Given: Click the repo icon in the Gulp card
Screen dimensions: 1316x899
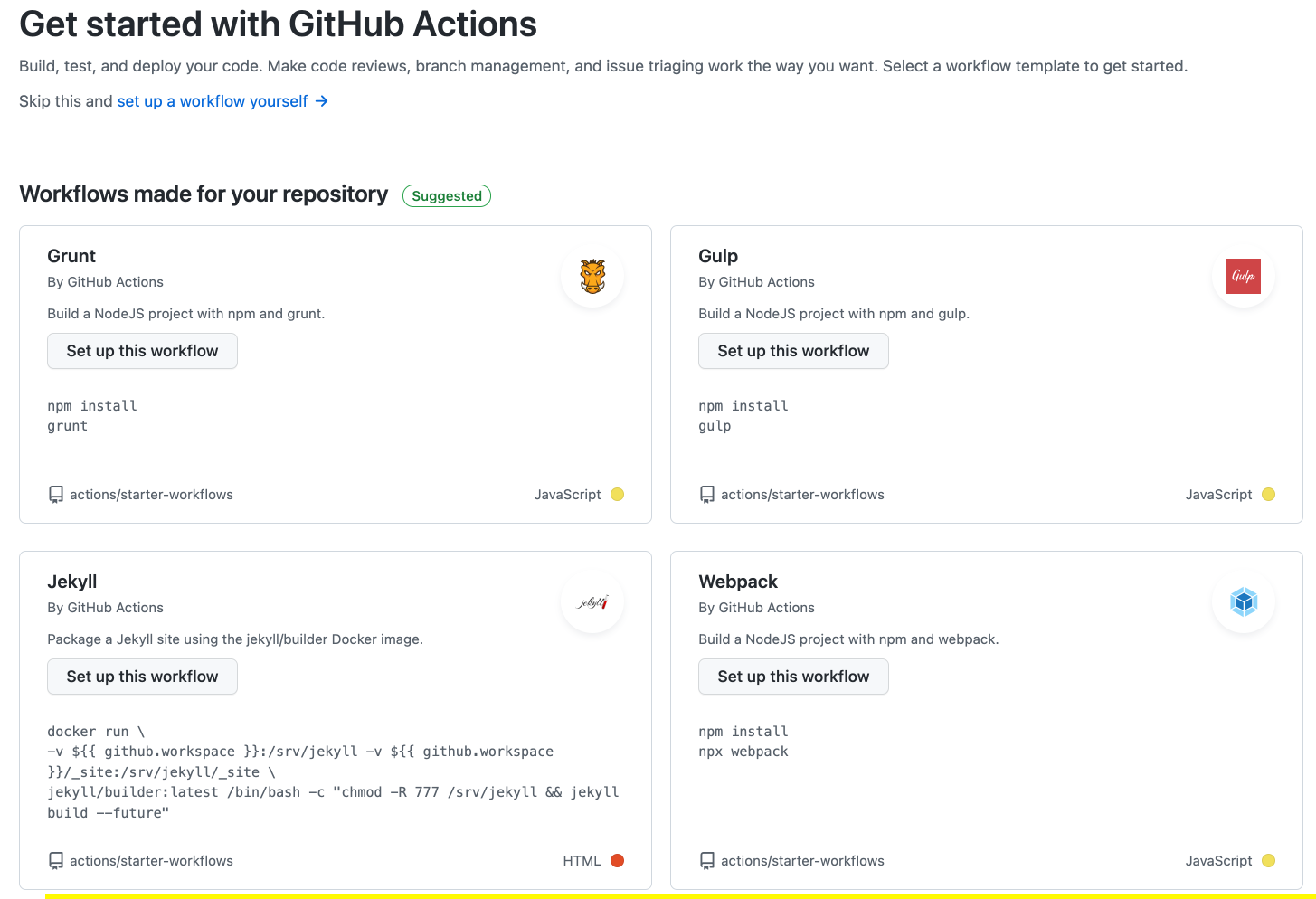Looking at the screenshot, I should point(707,495).
